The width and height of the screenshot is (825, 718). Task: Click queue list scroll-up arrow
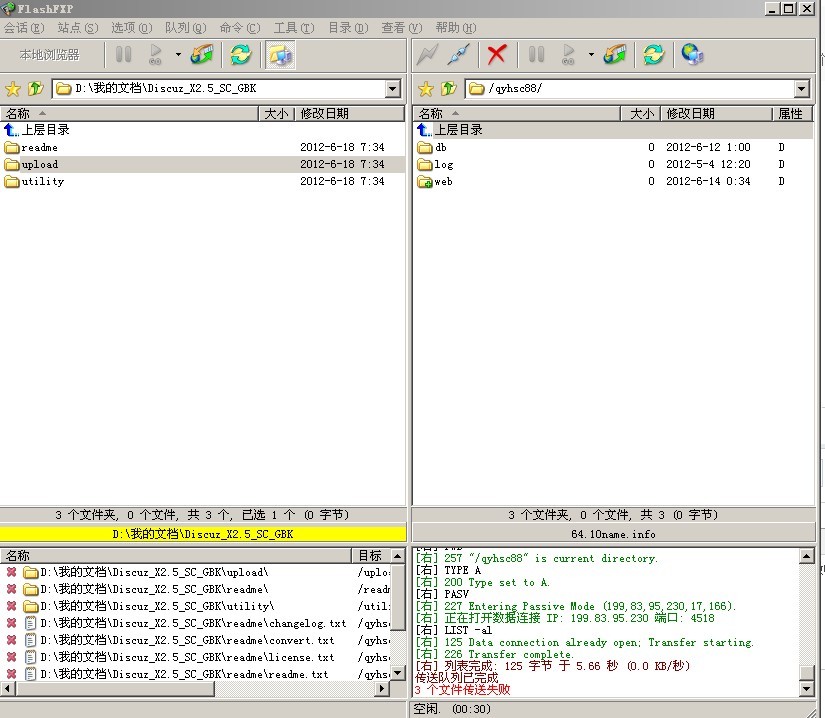[x=398, y=555]
